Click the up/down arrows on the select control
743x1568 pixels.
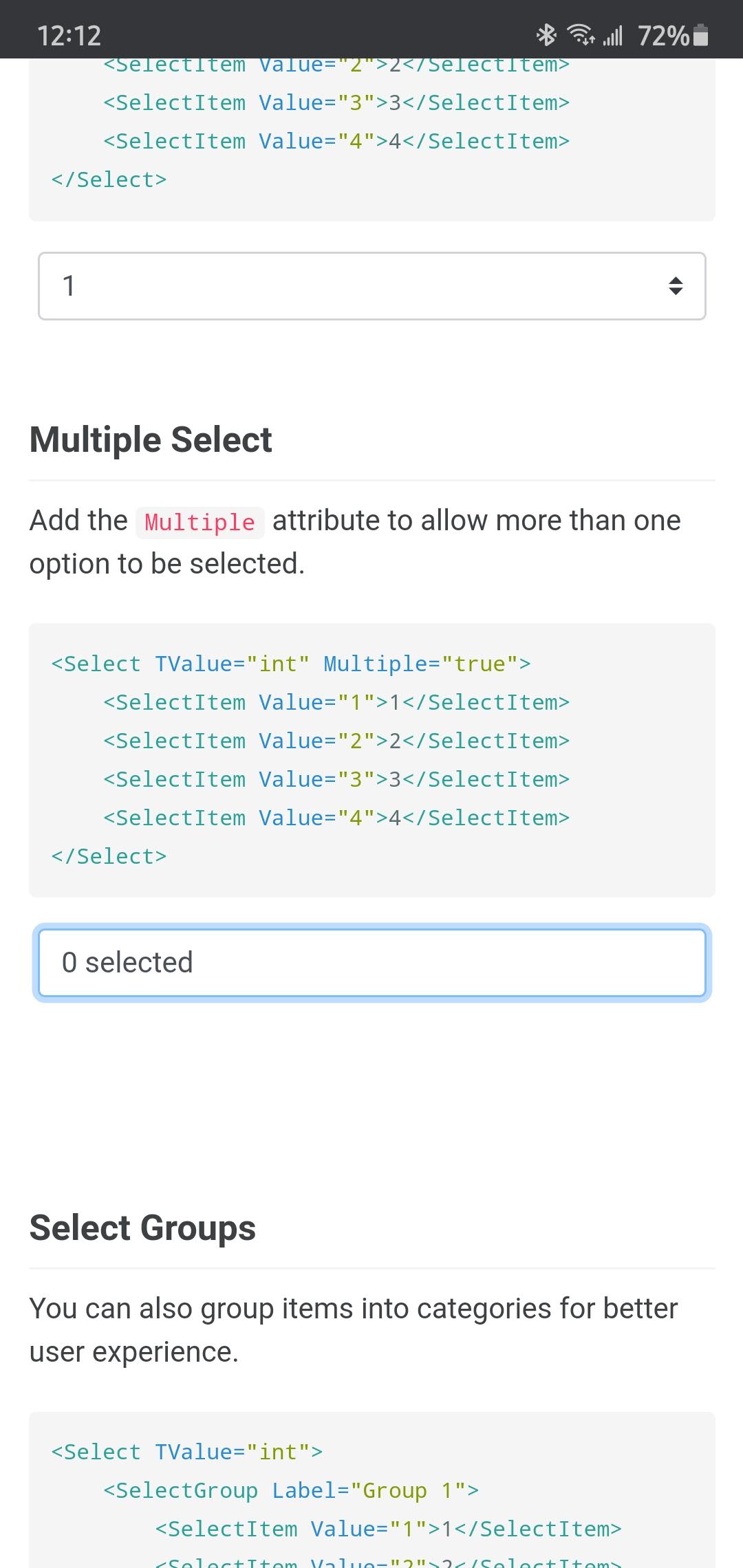675,285
